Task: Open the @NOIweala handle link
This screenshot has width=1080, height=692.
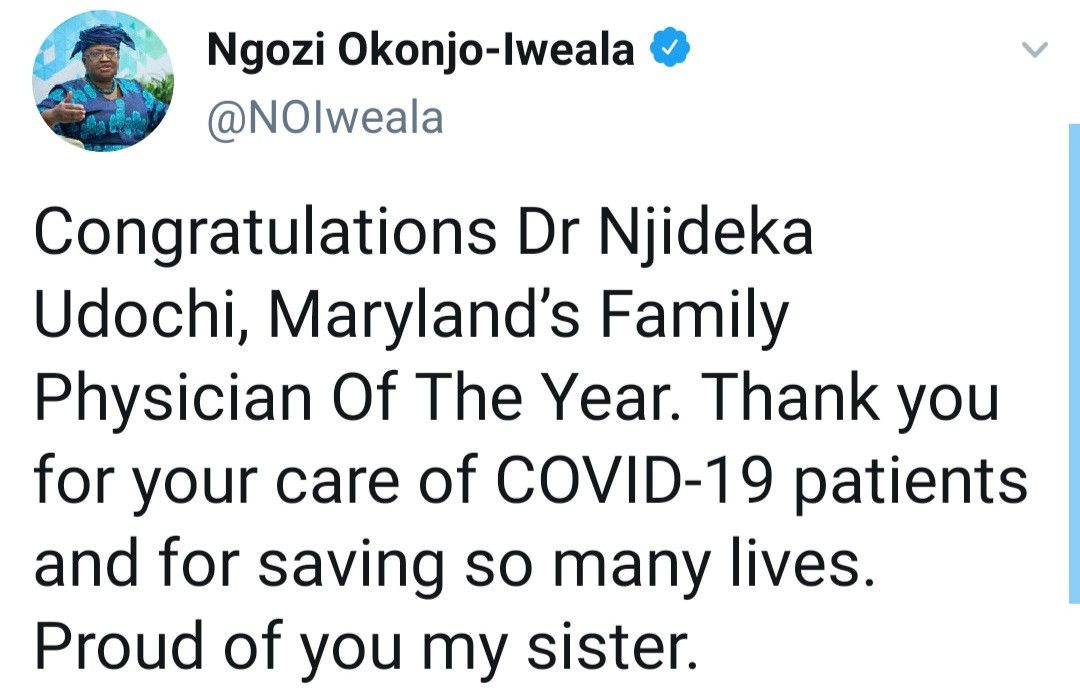Action: tap(324, 118)
